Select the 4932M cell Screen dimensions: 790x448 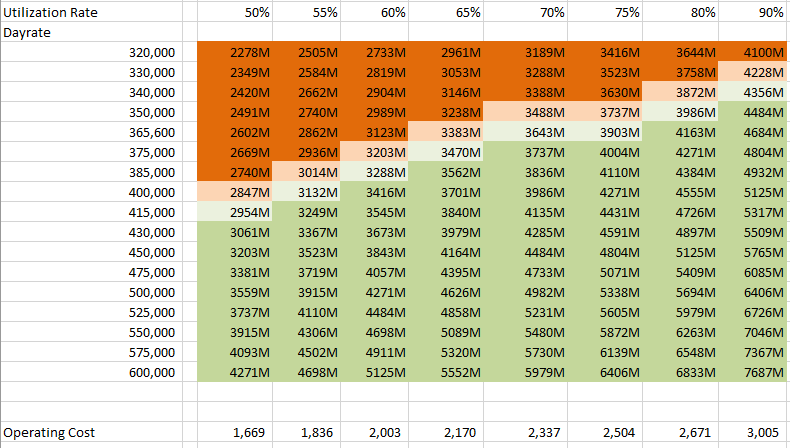click(x=753, y=172)
